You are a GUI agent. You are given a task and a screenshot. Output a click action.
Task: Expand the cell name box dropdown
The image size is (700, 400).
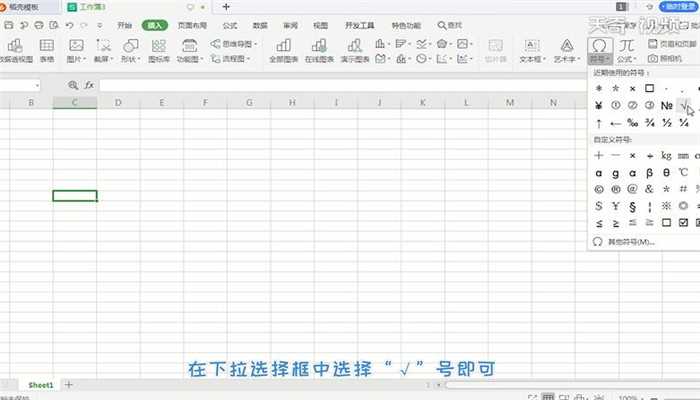pyautogui.click(x=37, y=85)
